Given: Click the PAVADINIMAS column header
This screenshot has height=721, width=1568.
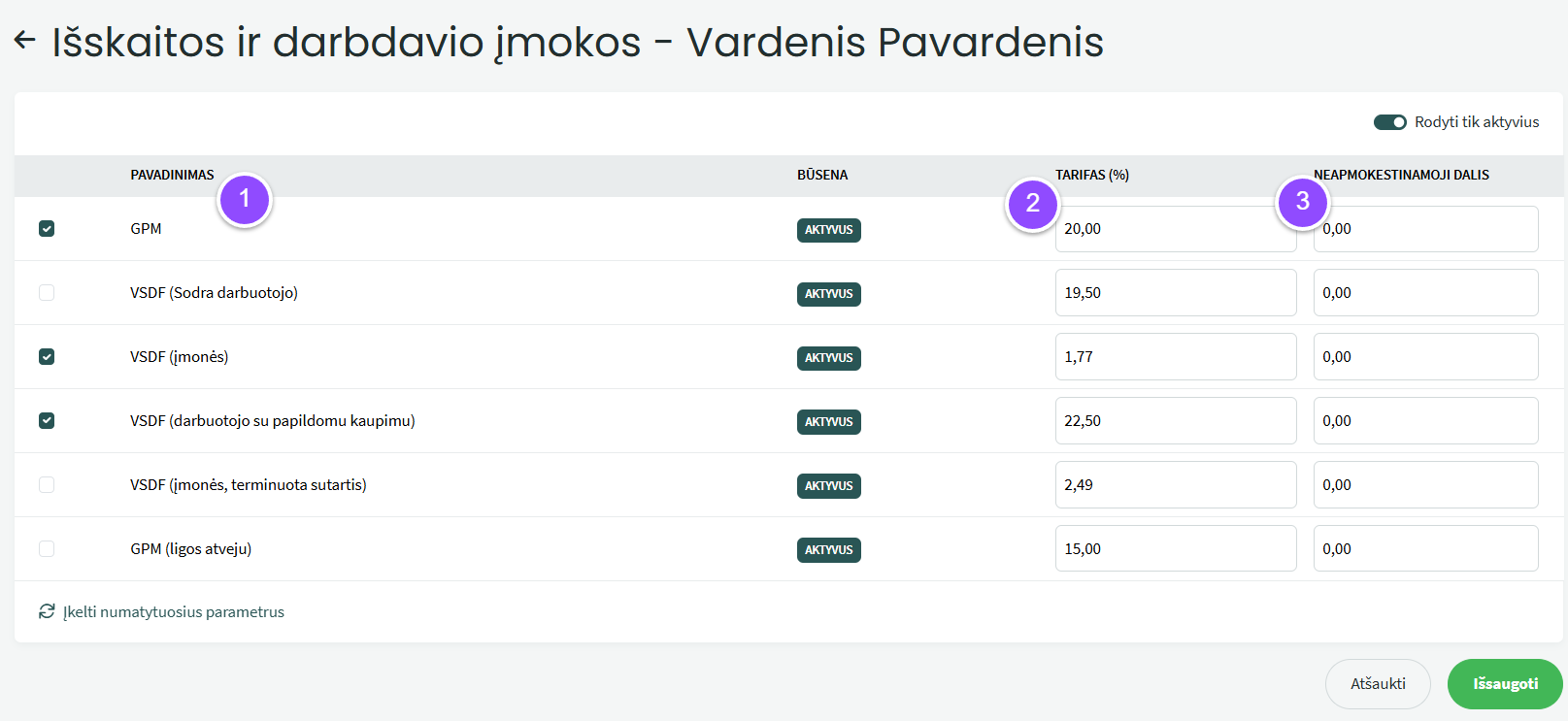Looking at the screenshot, I should 172,176.
